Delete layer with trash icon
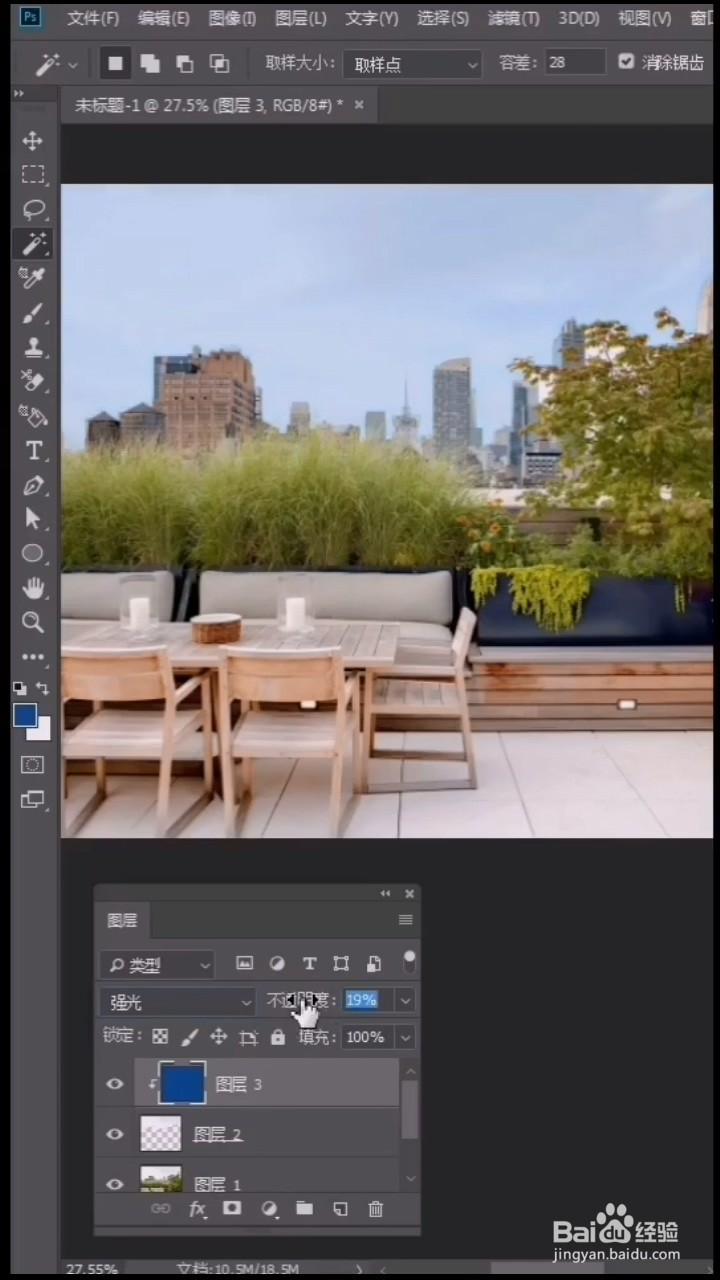This screenshot has height=1280, width=720. point(376,1209)
